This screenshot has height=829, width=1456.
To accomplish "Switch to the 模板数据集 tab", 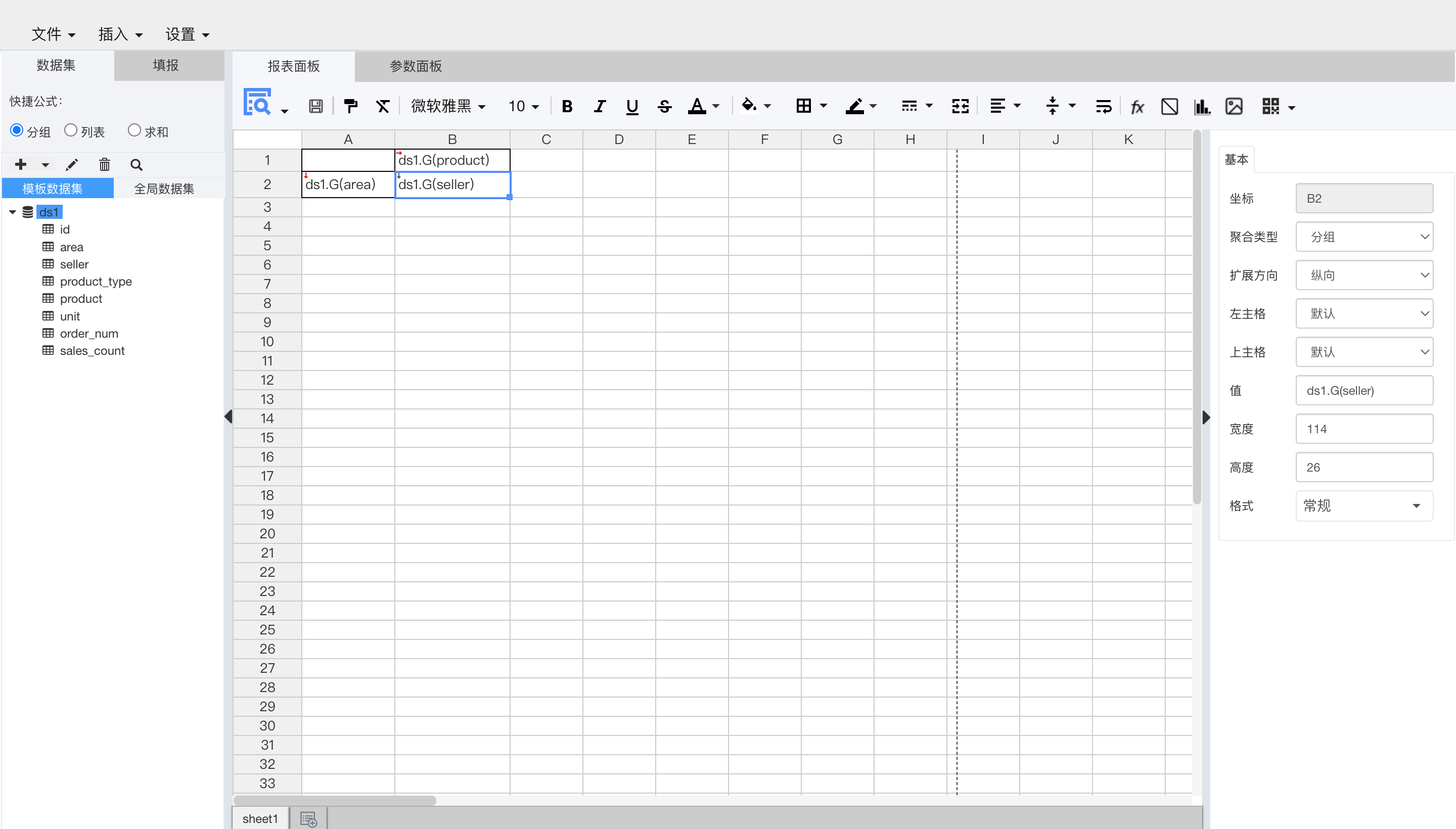I will [58, 189].
